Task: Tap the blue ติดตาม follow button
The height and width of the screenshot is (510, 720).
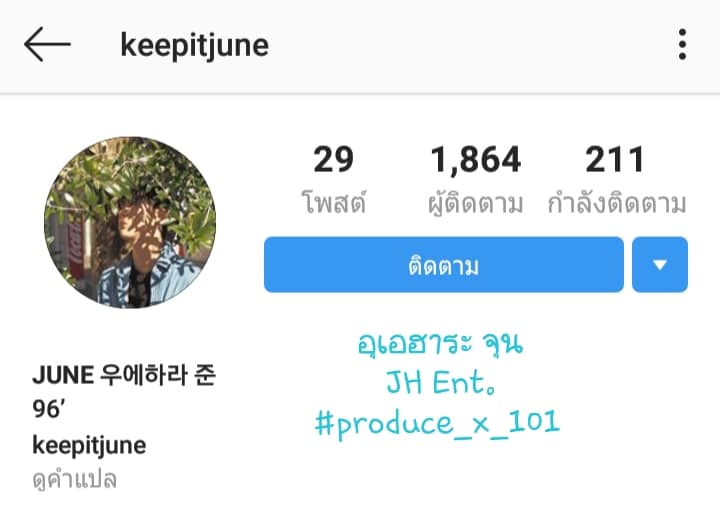Action: [444, 264]
